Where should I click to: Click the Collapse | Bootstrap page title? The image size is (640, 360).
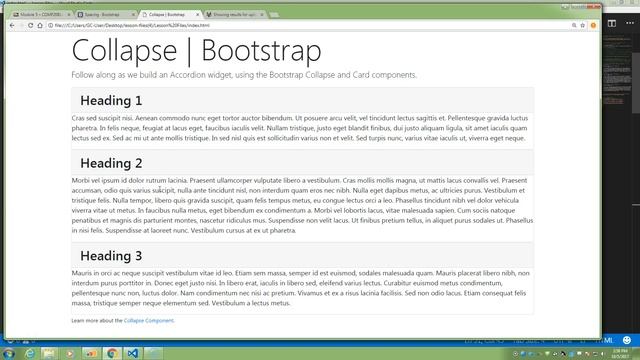[x=196, y=51]
